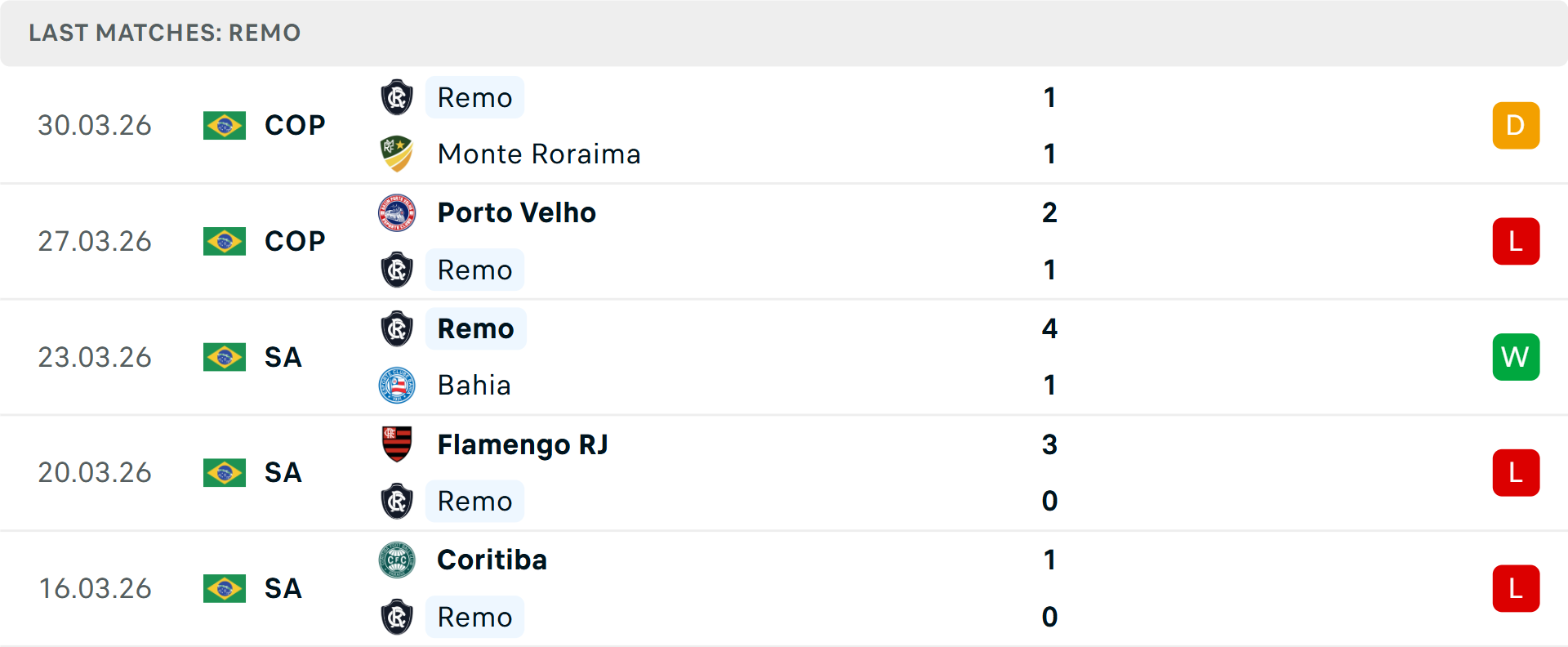The height and width of the screenshot is (647, 1568).
Task: Click the 20.03.26 match date
Action: coord(95,473)
